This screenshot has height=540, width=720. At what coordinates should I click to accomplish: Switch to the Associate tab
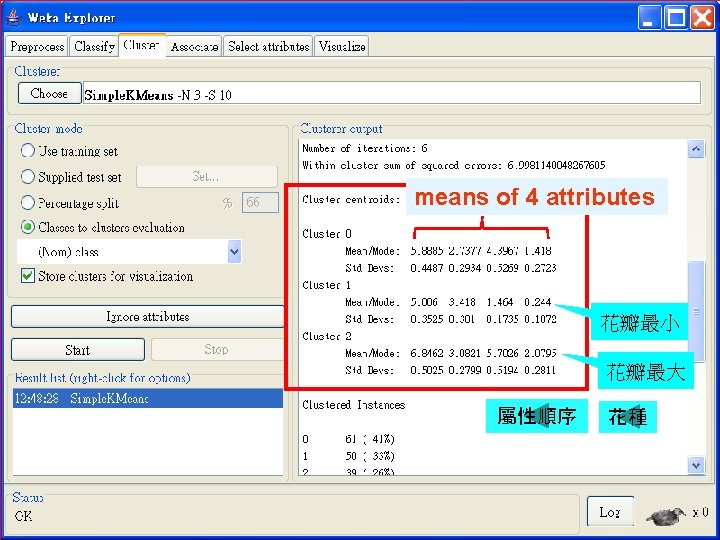coord(194,46)
